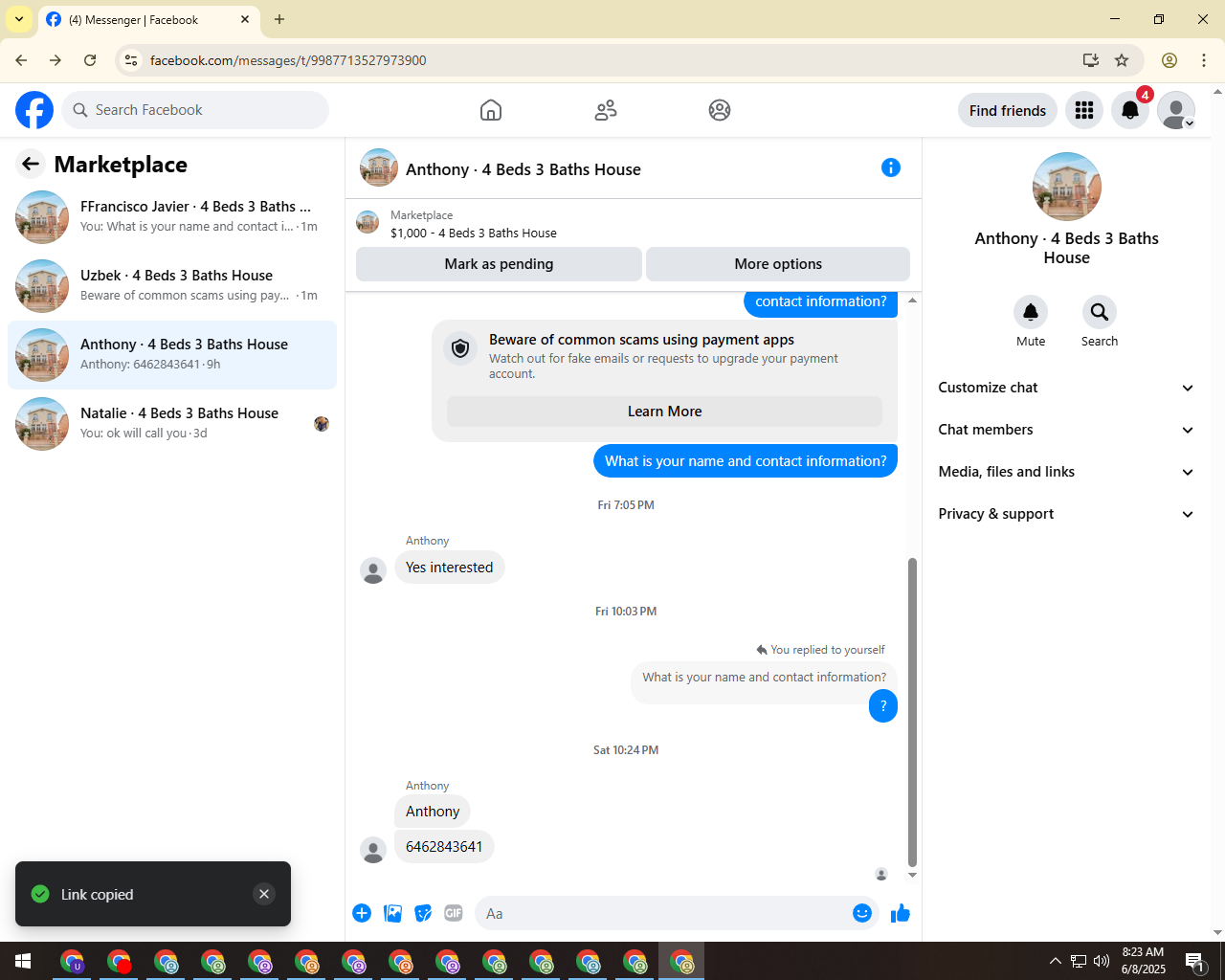Click the '$1,000 - 4 Beds 3 Baths House' listing
1225x980 pixels.
click(x=473, y=234)
